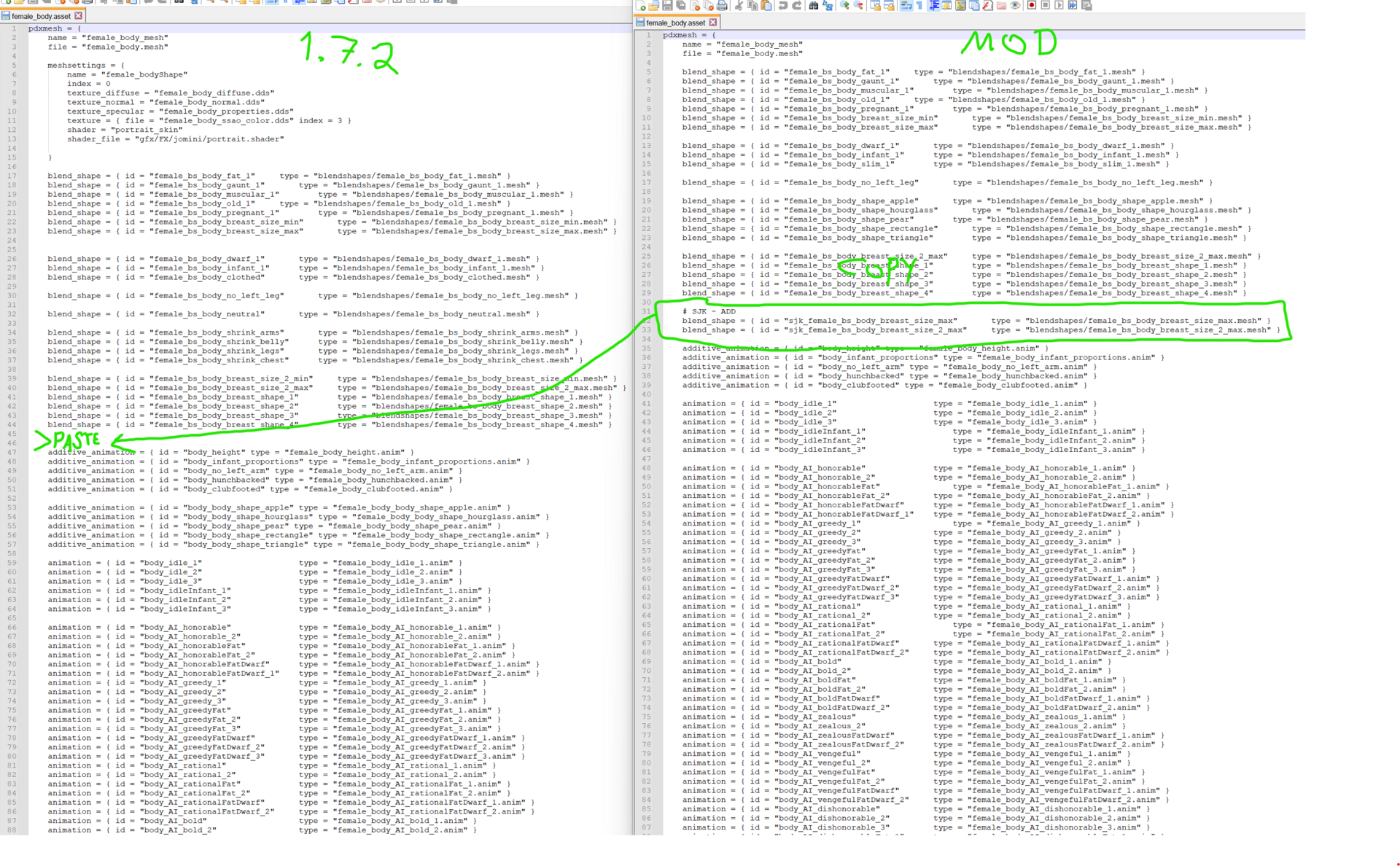This screenshot has height=866, width=1400.
Task: Click Save recorded macro icon
Action: tap(1086, 5)
